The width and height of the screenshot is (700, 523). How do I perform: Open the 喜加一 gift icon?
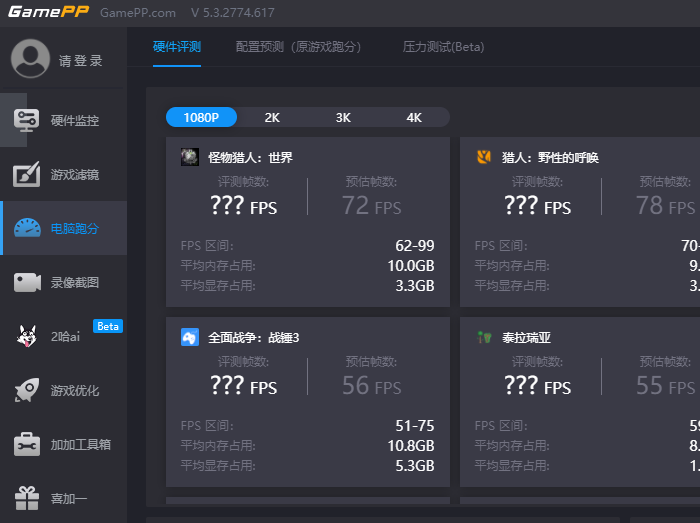(27, 498)
